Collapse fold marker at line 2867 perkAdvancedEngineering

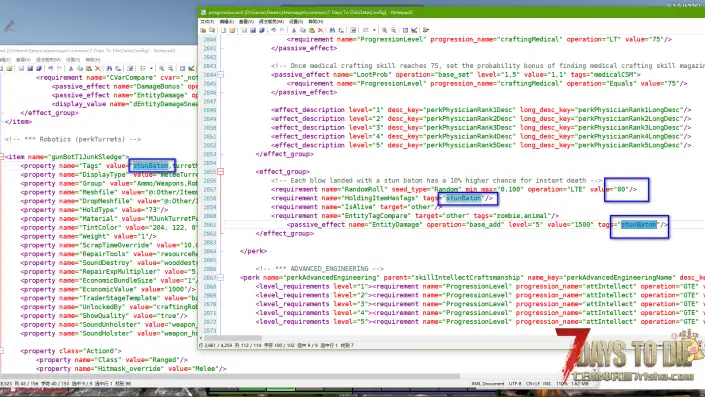pyautogui.click(x=221, y=277)
